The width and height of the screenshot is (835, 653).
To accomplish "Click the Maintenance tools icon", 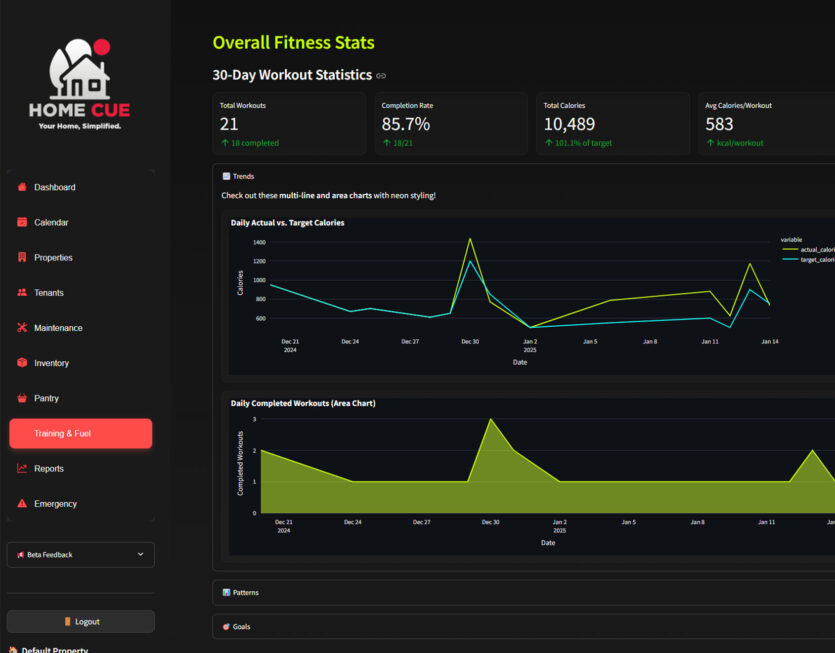I will coord(22,328).
